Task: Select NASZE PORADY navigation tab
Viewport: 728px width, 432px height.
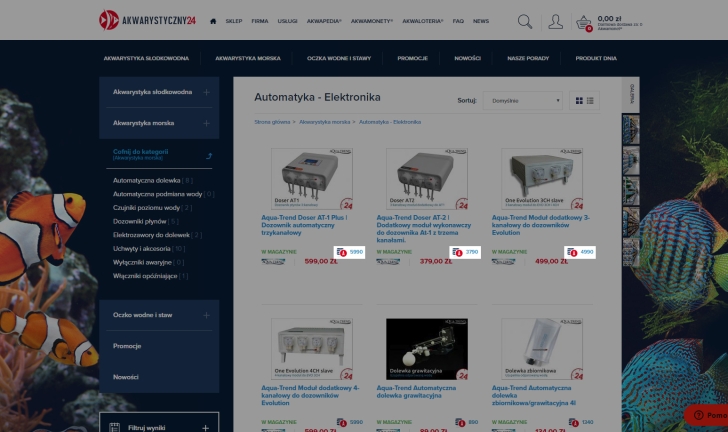Action: 528,59
